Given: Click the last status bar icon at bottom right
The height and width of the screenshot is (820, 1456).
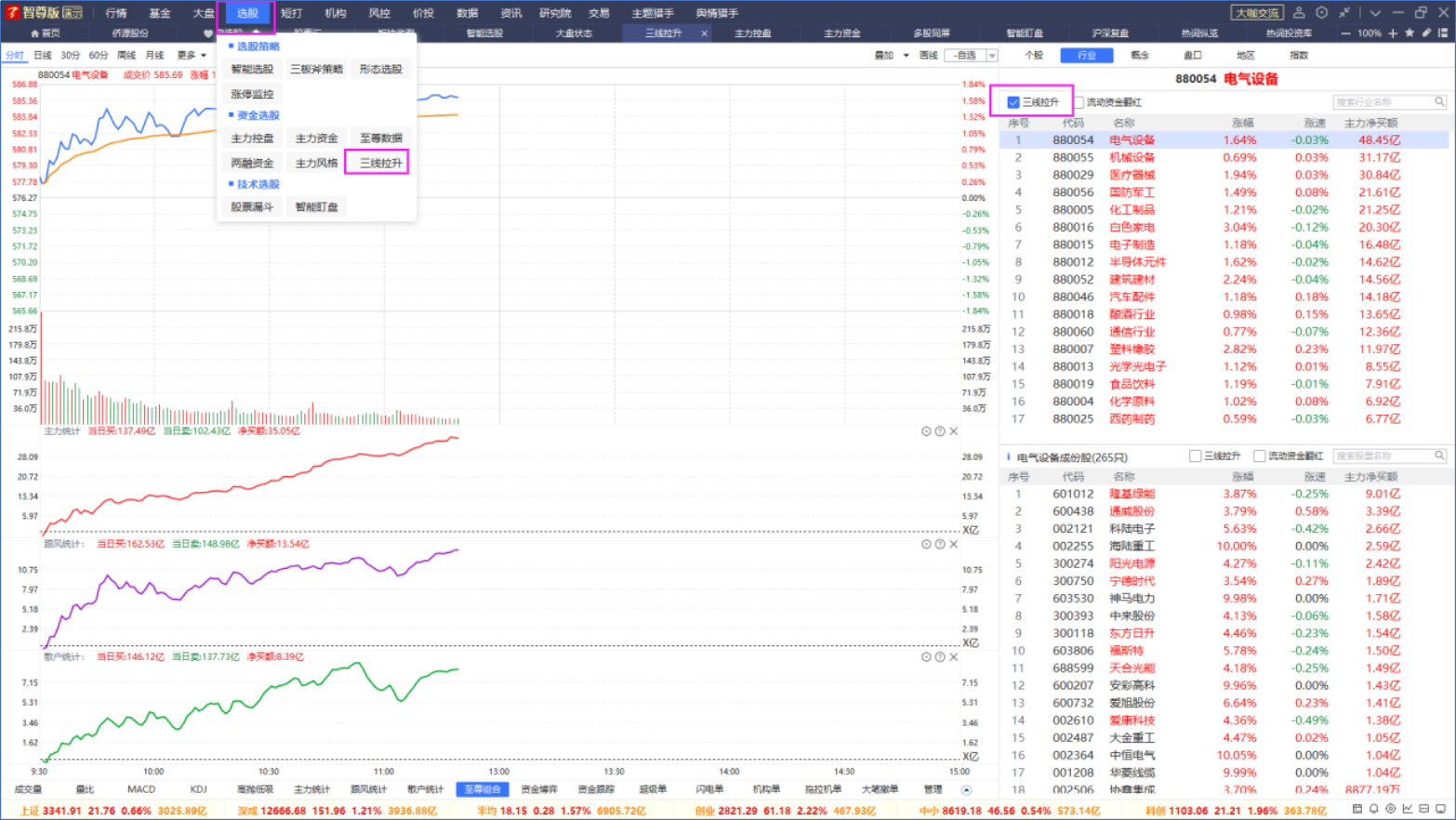Looking at the screenshot, I should [x=1441, y=809].
